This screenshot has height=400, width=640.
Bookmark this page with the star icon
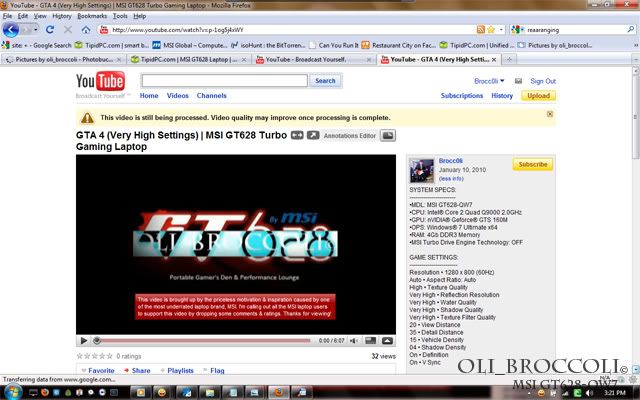click(x=491, y=29)
